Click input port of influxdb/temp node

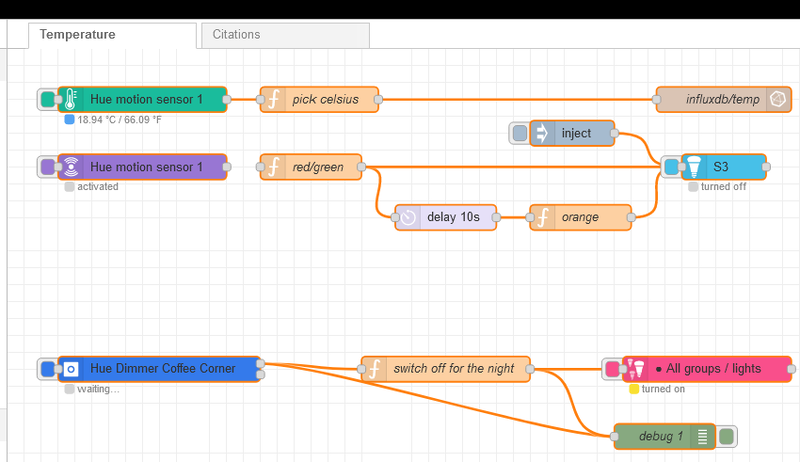pos(657,99)
